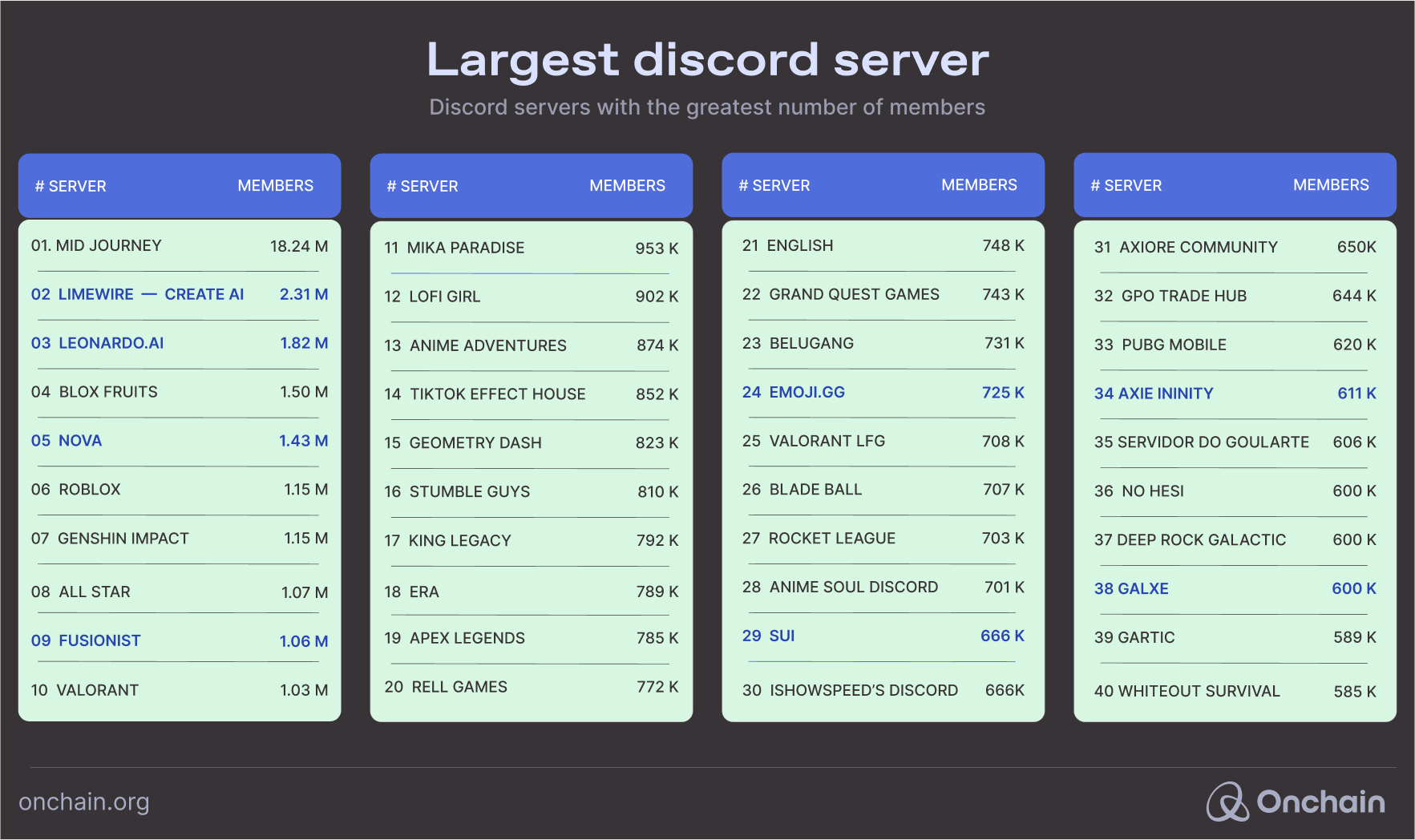Select the ERA row
Viewport: 1415px width, 840px height.
532,592
